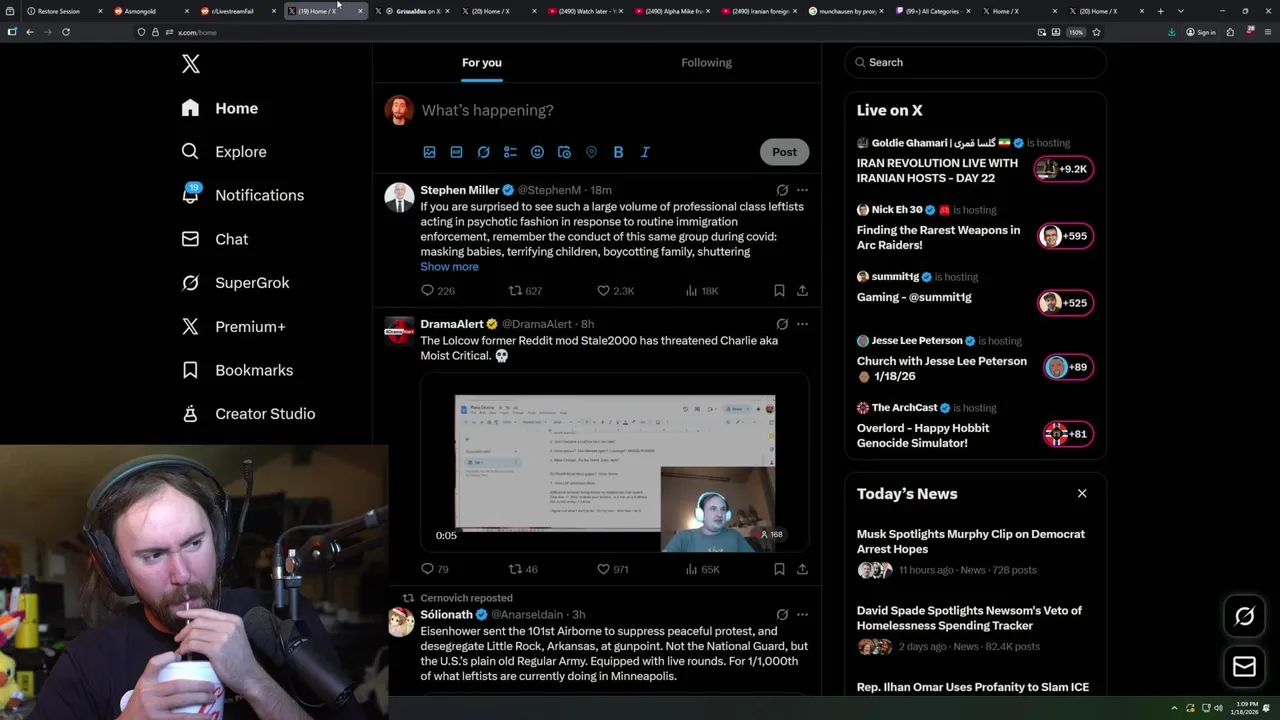Image resolution: width=1280 pixels, height=720 pixels.
Task: Open more options on Stephen Miller's post
Action: coord(802,190)
